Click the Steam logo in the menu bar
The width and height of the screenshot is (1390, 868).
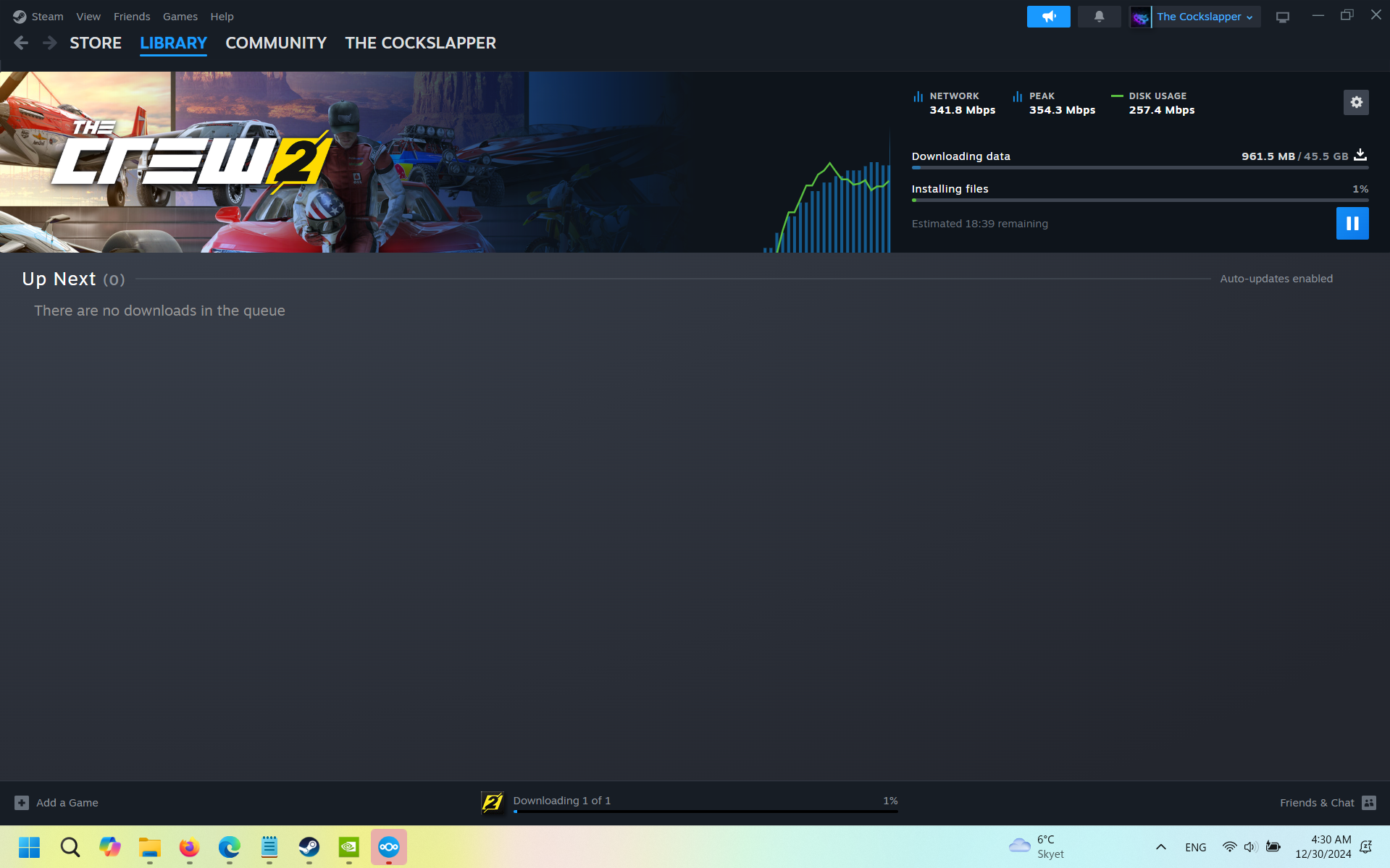tap(20, 17)
